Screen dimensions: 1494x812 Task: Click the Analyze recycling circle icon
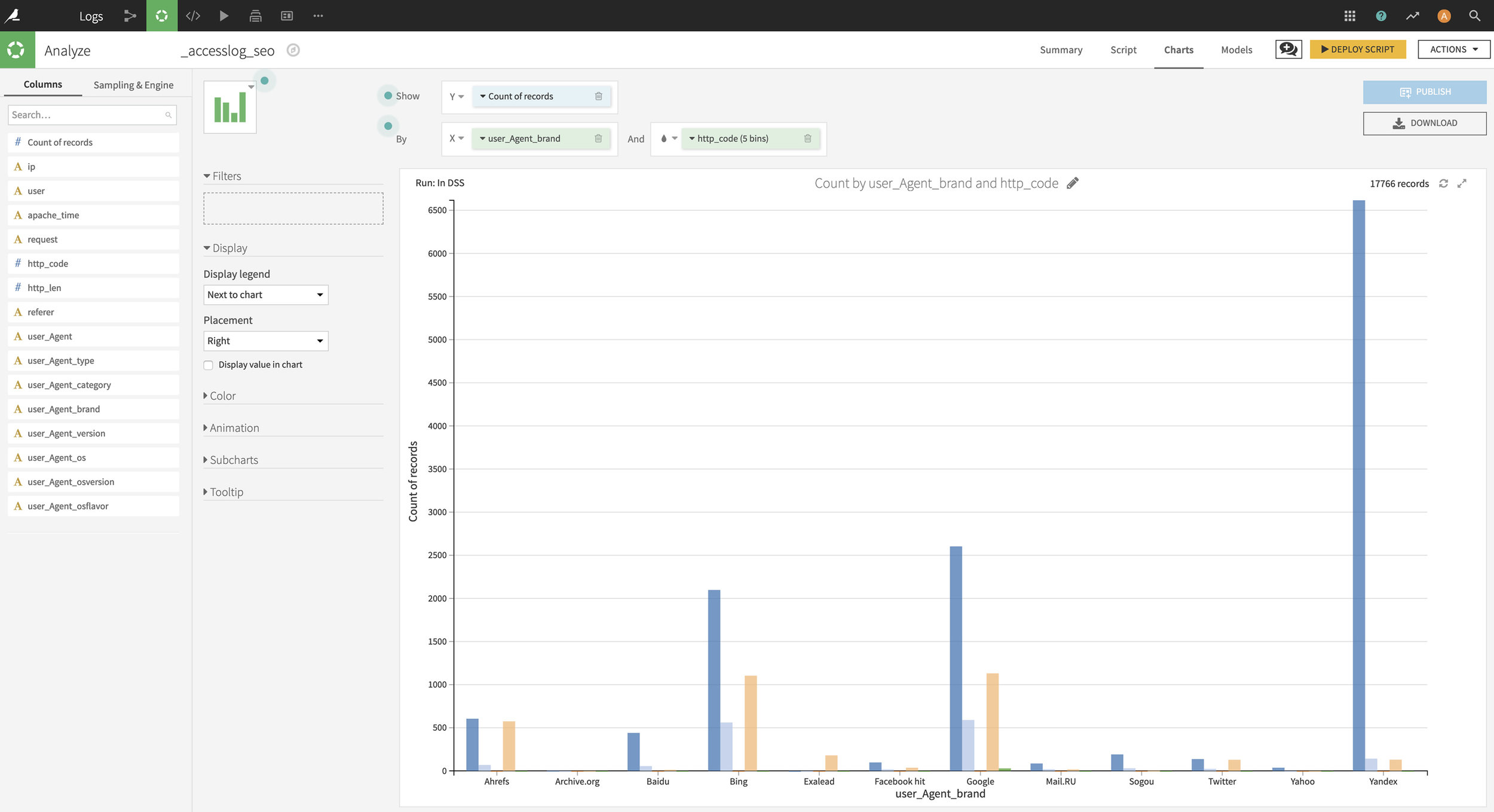17,50
